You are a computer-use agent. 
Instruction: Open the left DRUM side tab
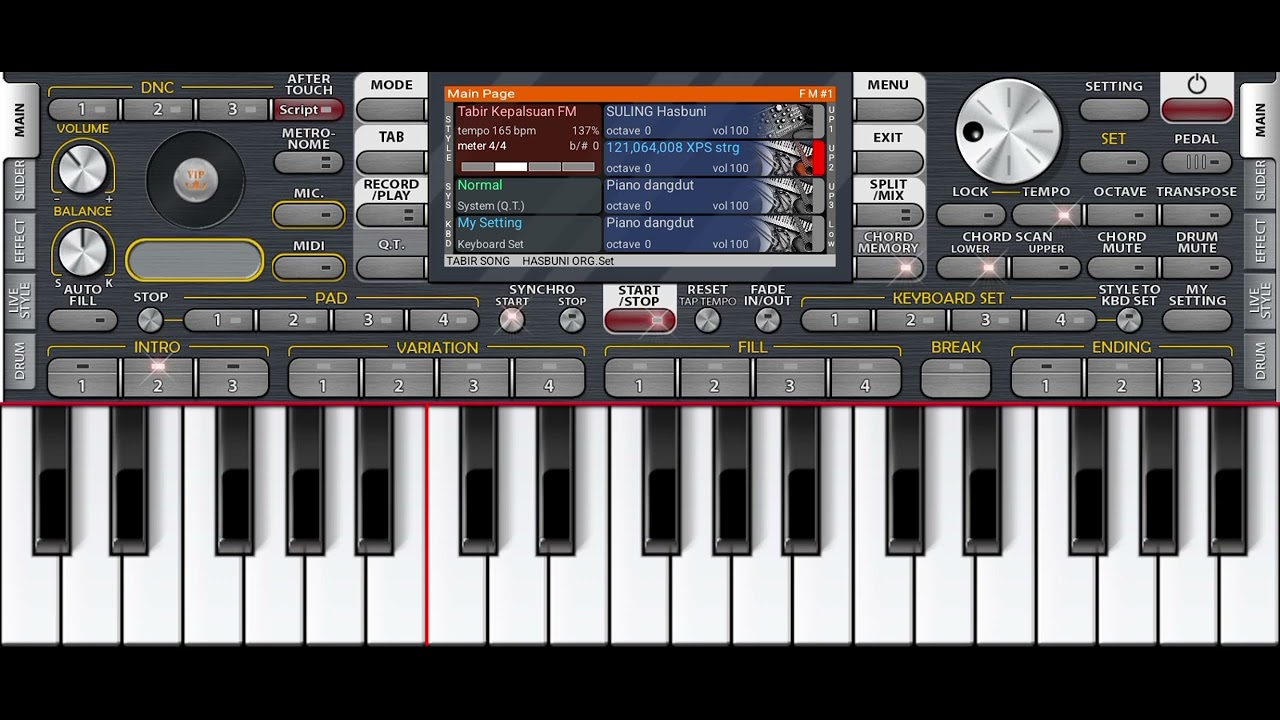coord(19,360)
